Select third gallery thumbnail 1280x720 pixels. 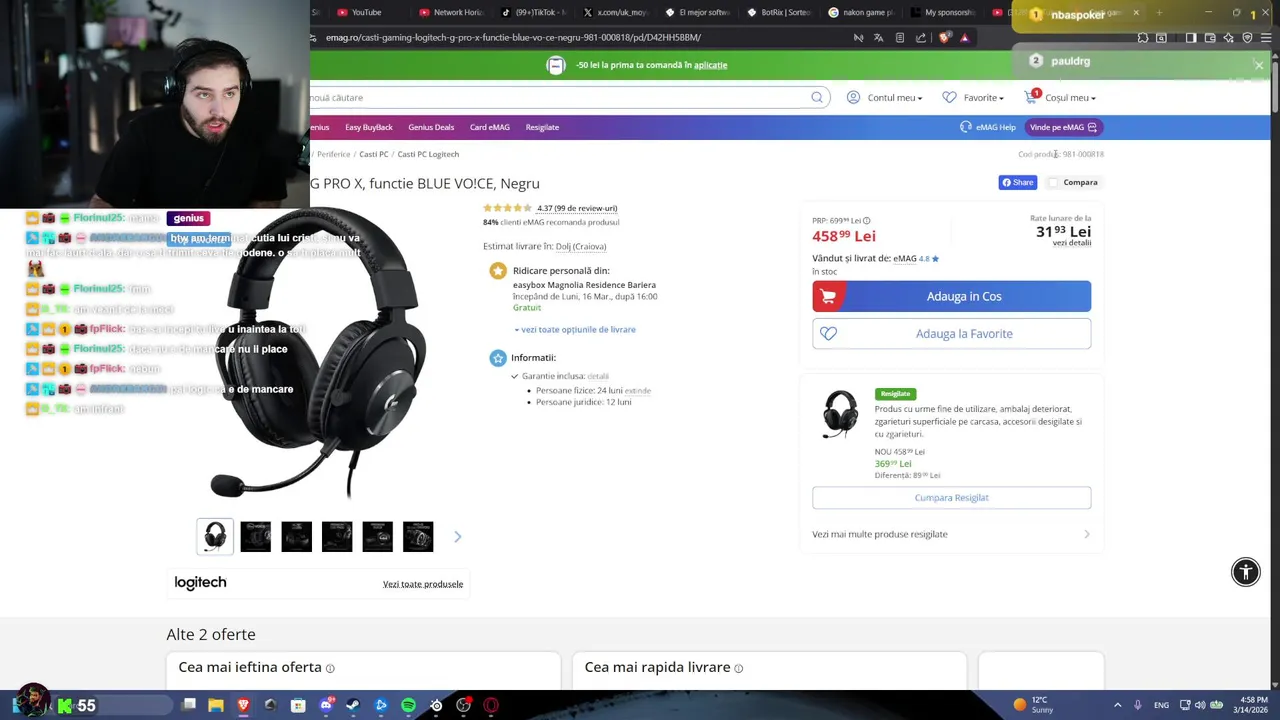(296, 537)
